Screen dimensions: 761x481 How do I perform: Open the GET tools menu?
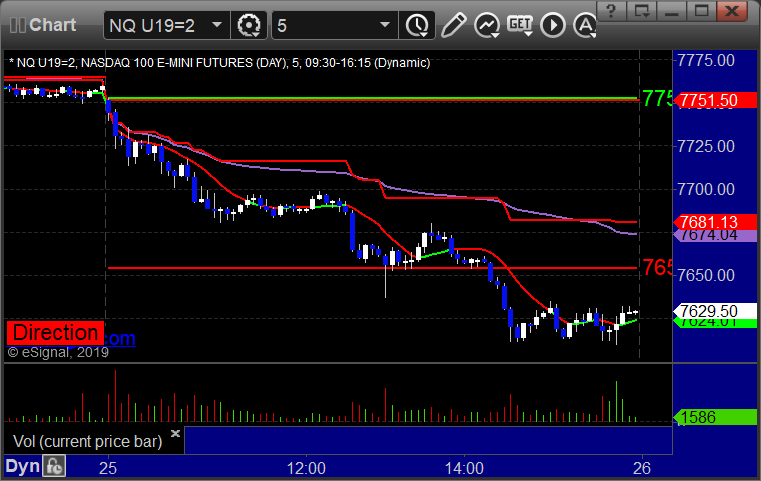pos(520,25)
